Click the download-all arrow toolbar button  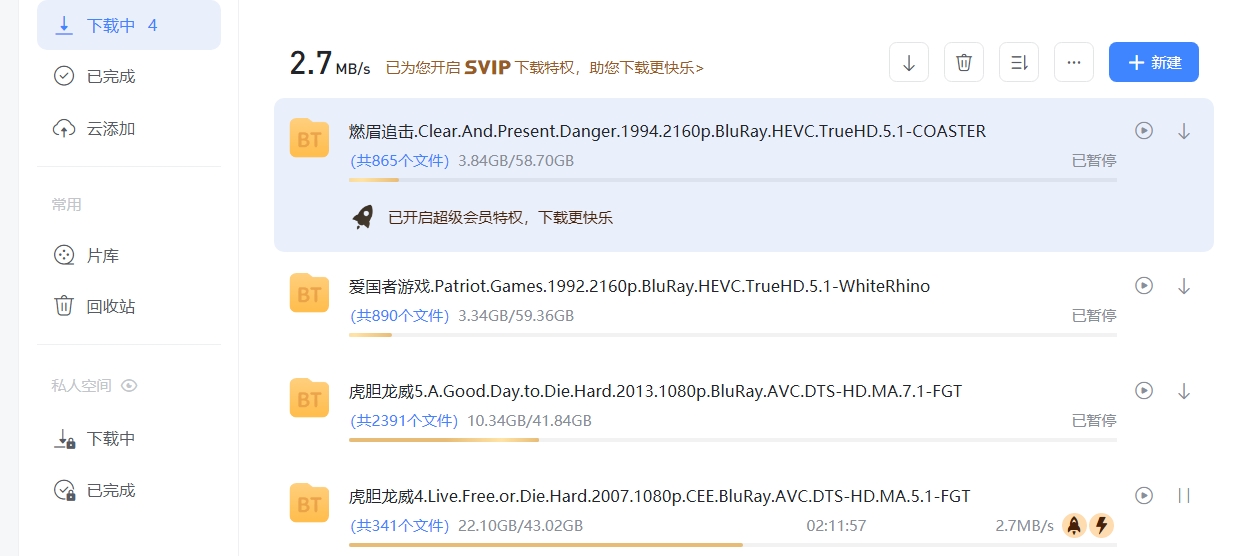tap(908, 62)
